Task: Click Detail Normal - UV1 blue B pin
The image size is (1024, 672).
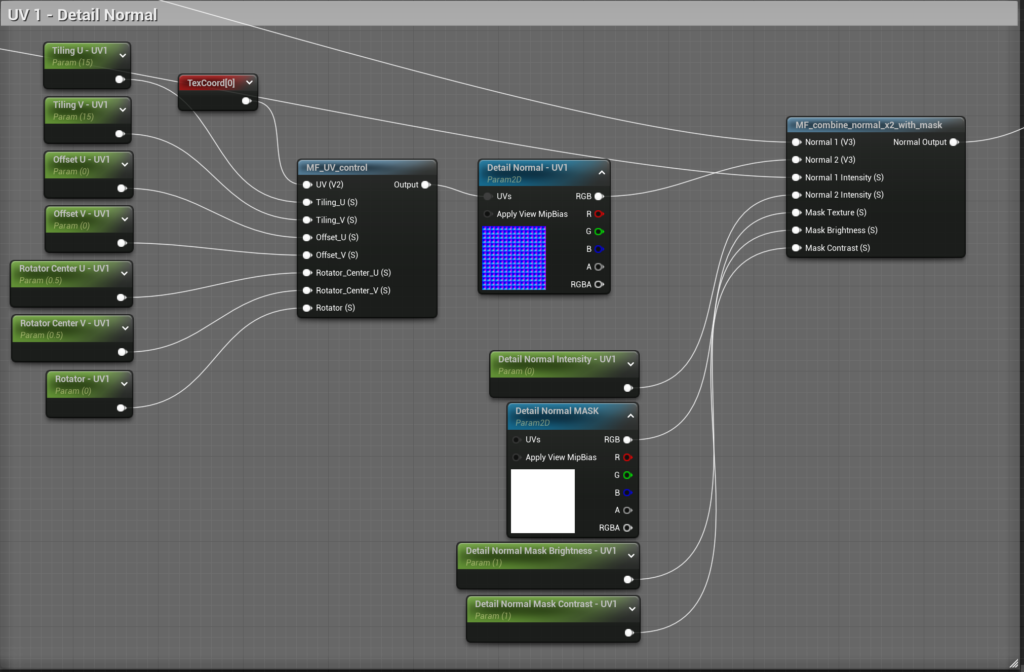Action: pos(599,249)
